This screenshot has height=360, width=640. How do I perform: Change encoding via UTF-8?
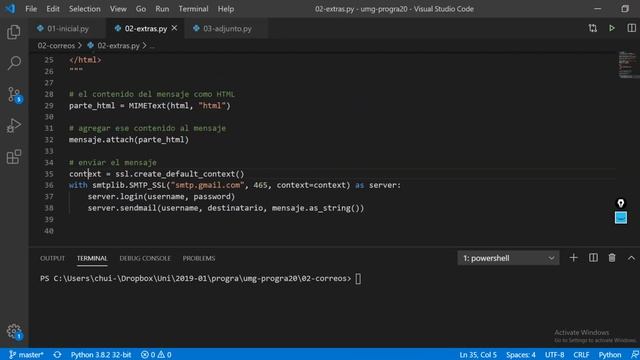[554, 355]
